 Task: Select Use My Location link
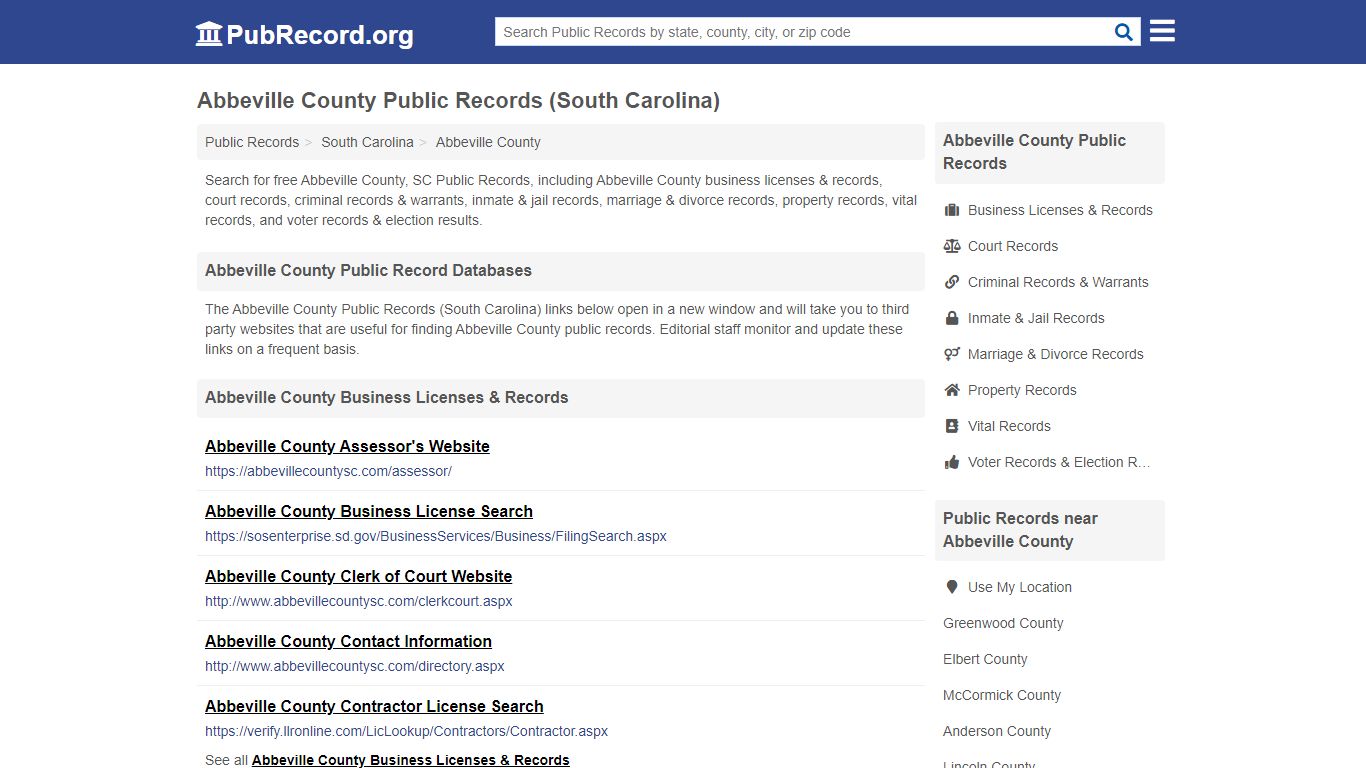[1020, 587]
